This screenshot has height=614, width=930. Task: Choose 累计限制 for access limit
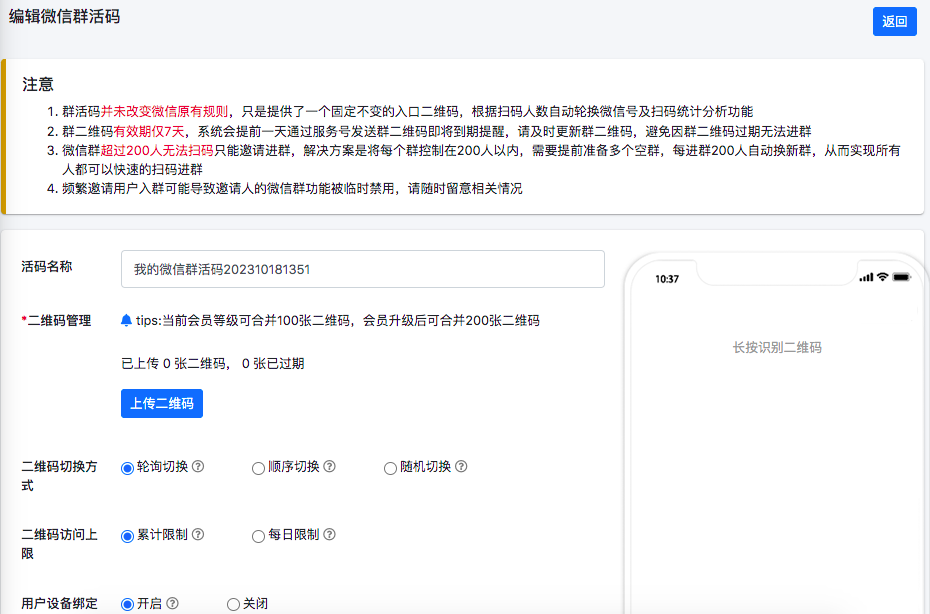click(x=127, y=536)
